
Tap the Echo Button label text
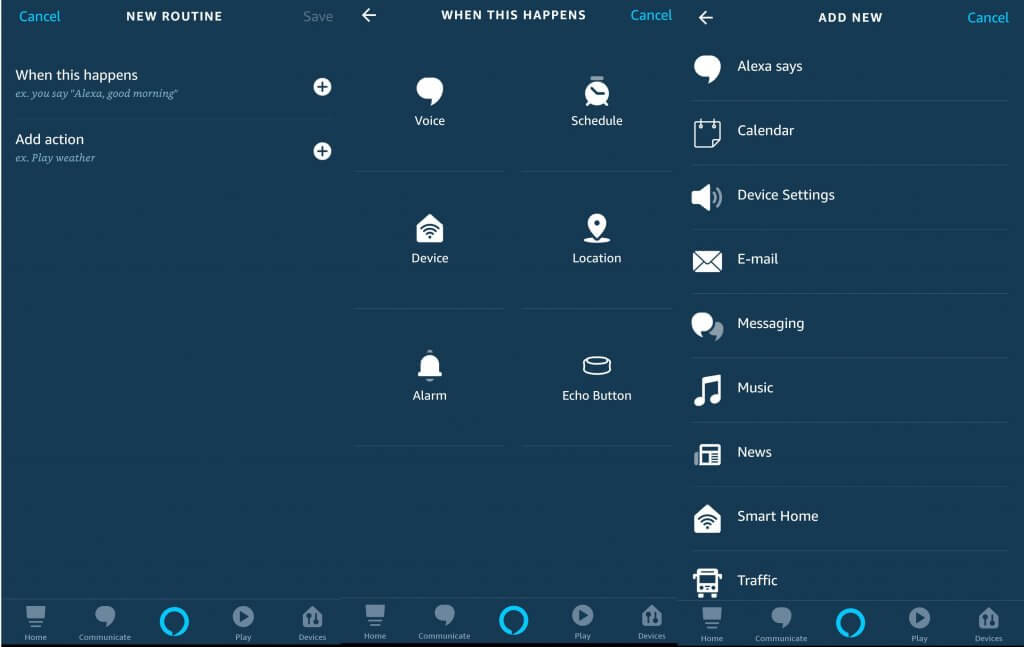597,396
